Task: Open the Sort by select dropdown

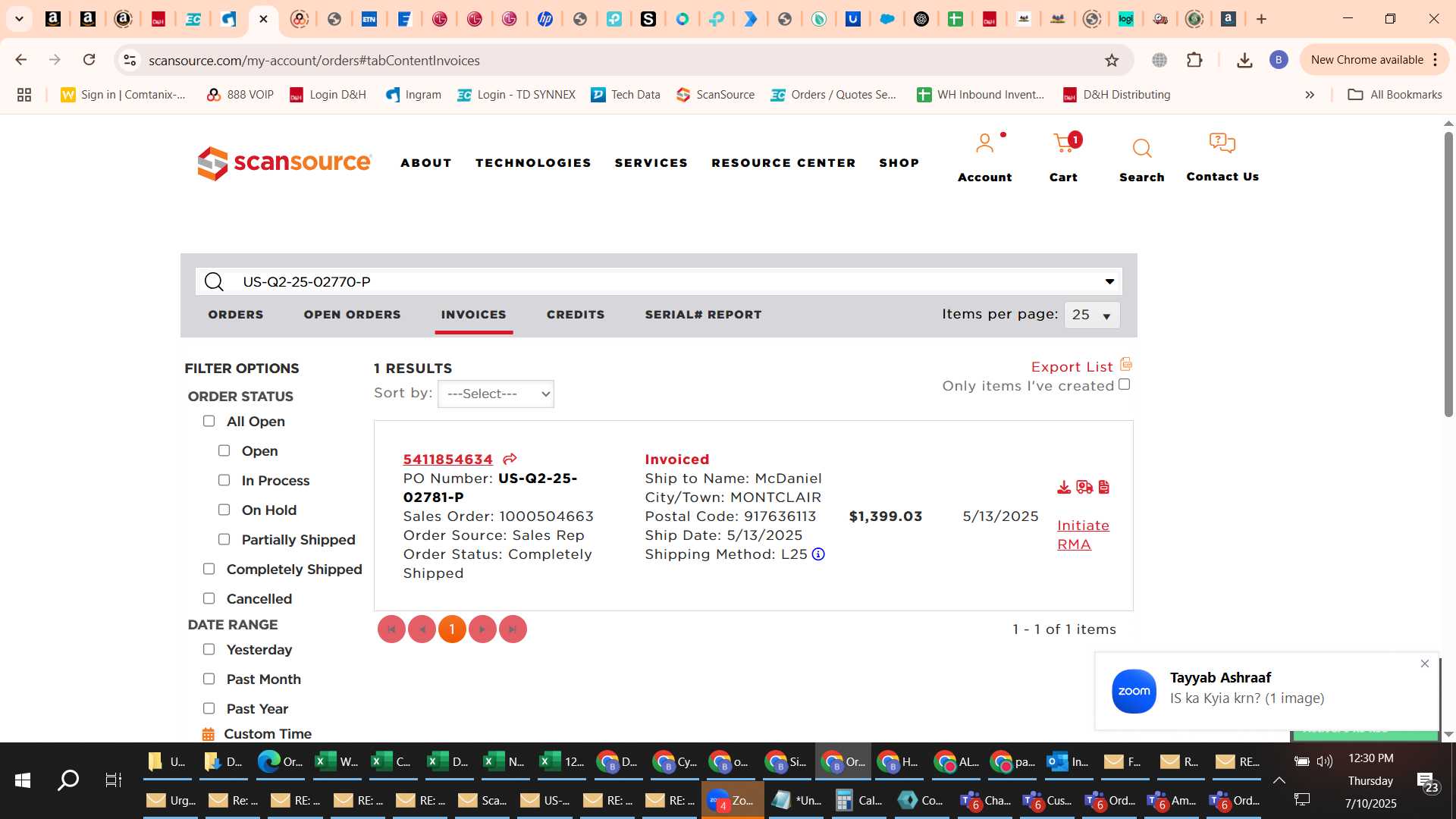Action: (496, 394)
